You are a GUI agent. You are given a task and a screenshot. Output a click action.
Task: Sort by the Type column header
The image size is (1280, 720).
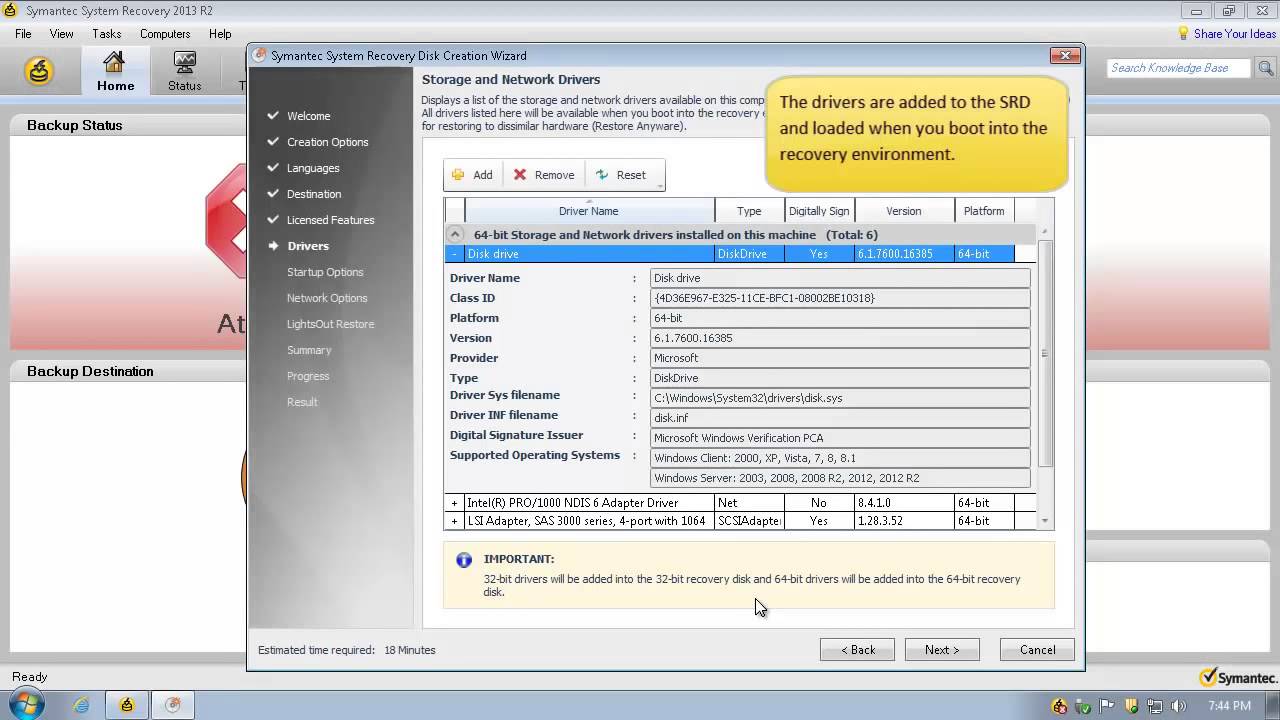tap(749, 211)
